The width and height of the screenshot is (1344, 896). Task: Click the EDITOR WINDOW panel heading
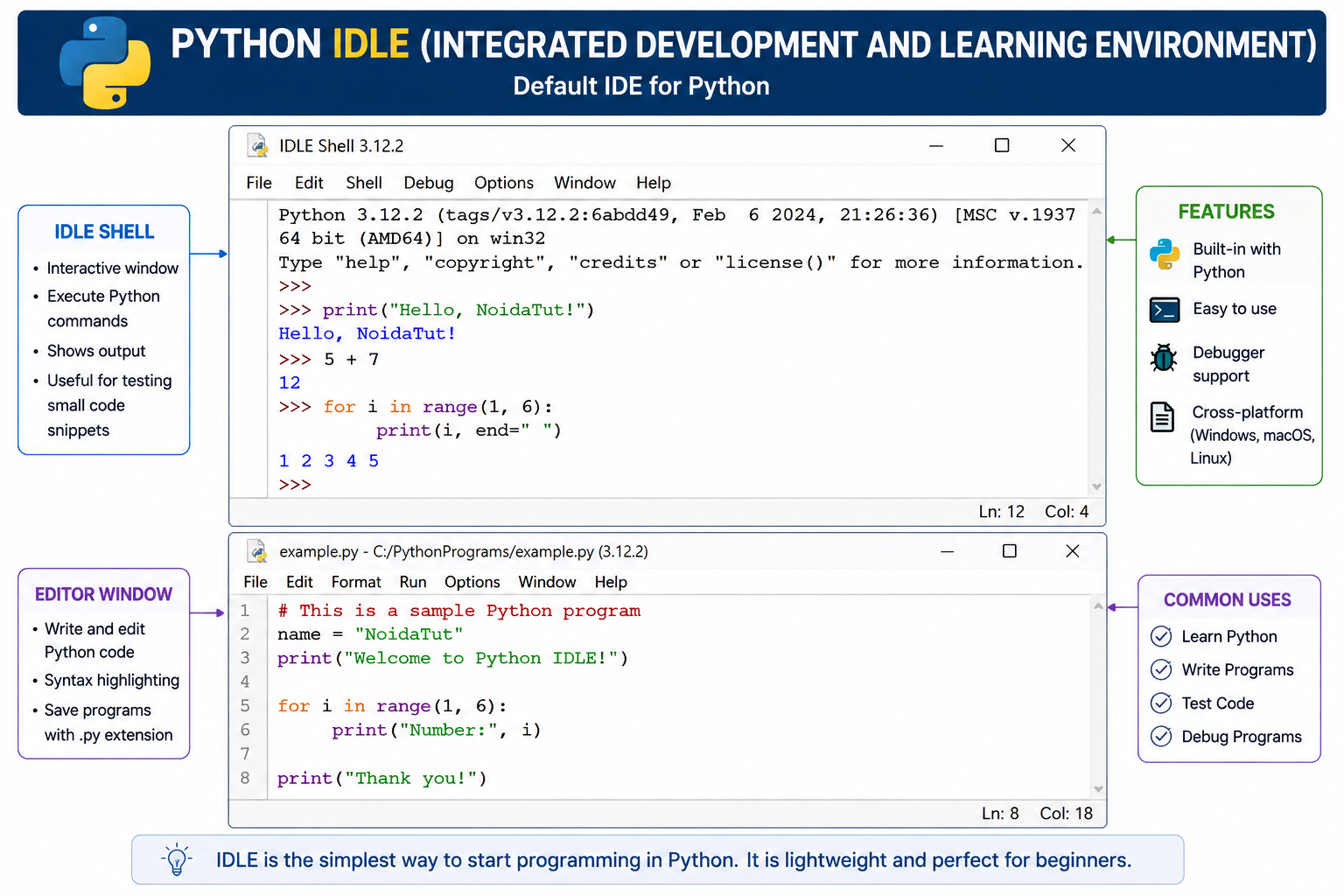tap(103, 594)
